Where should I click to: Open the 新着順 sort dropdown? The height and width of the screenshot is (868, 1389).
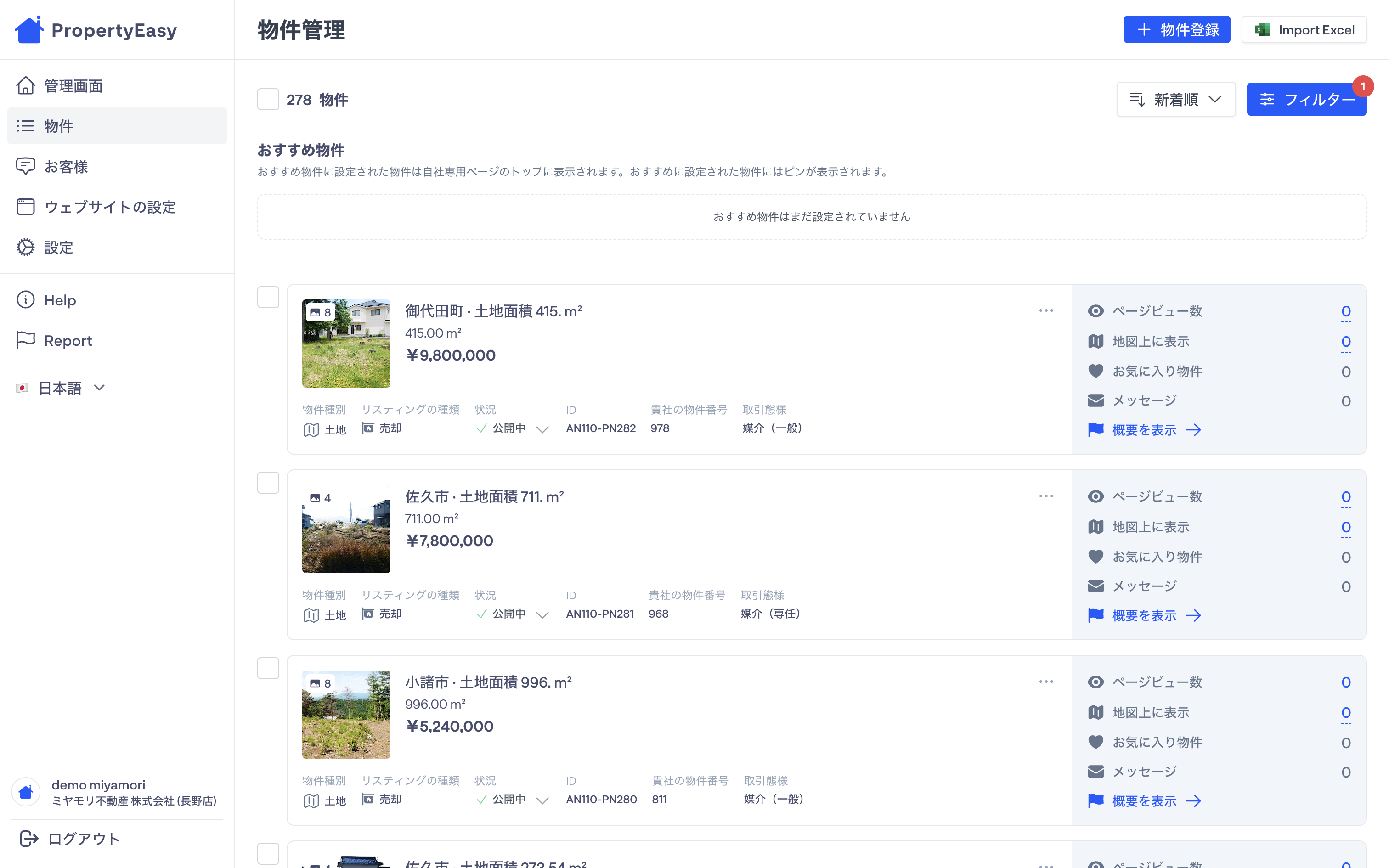(1175, 99)
